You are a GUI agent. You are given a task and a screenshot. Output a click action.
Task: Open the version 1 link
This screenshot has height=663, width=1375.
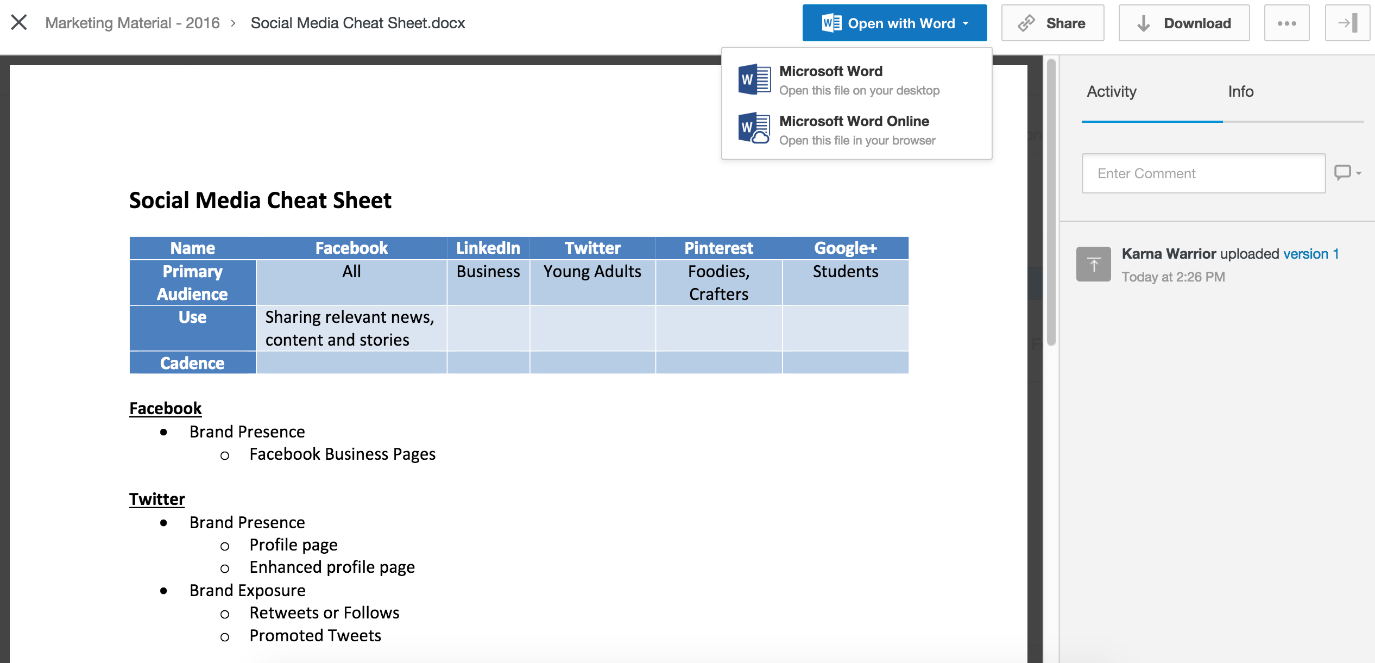click(x=1311, y=254)
